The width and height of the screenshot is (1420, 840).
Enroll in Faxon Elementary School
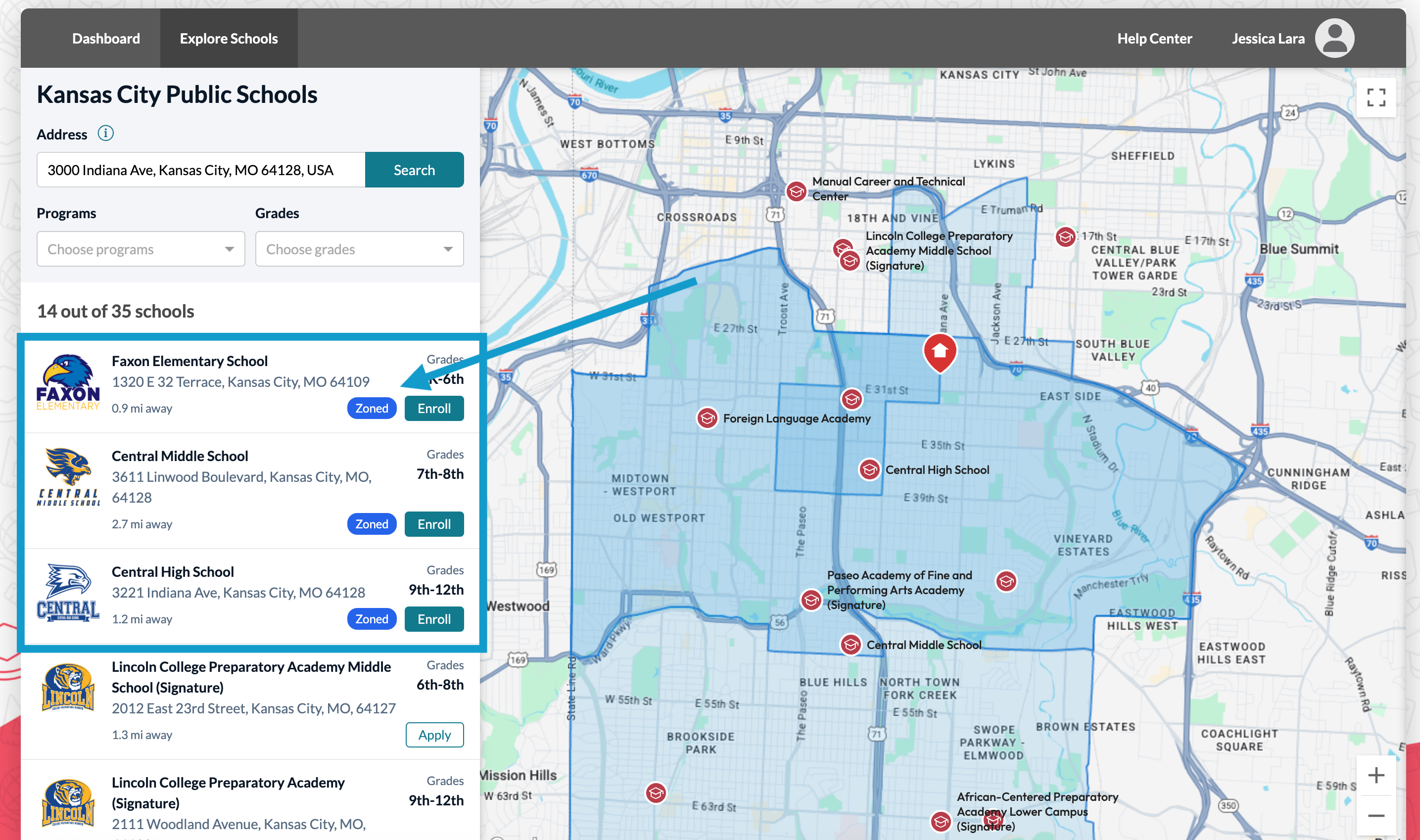pyautogui.click(x=433, y=408)
